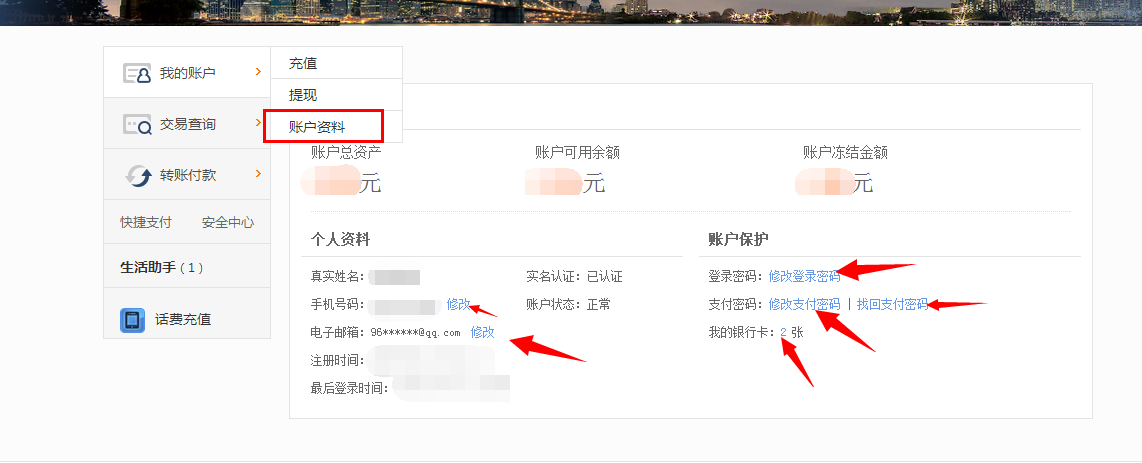Click 修改 next to the phone number
Image resolution: width=1142 pixels, height=463 pixels.
tap(458, 304)
